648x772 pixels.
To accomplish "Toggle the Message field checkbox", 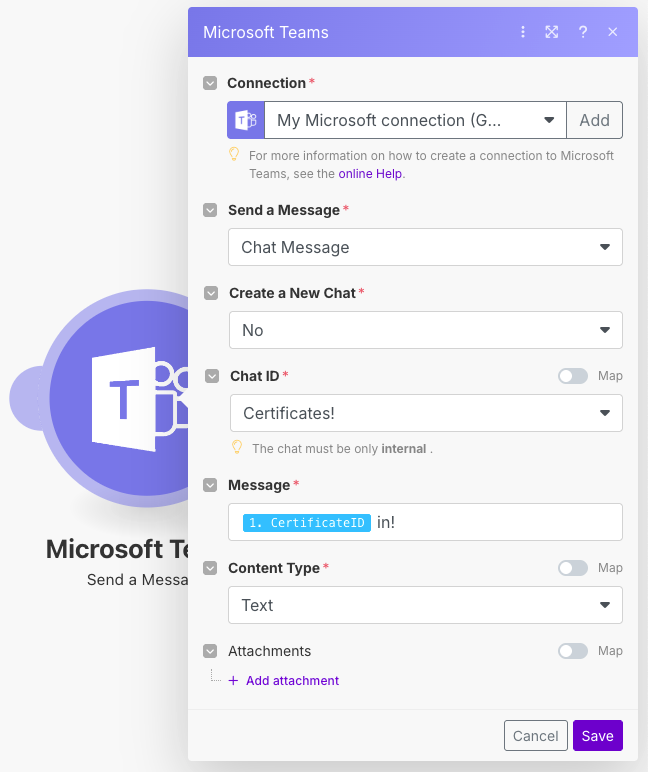I will (210, 485).
